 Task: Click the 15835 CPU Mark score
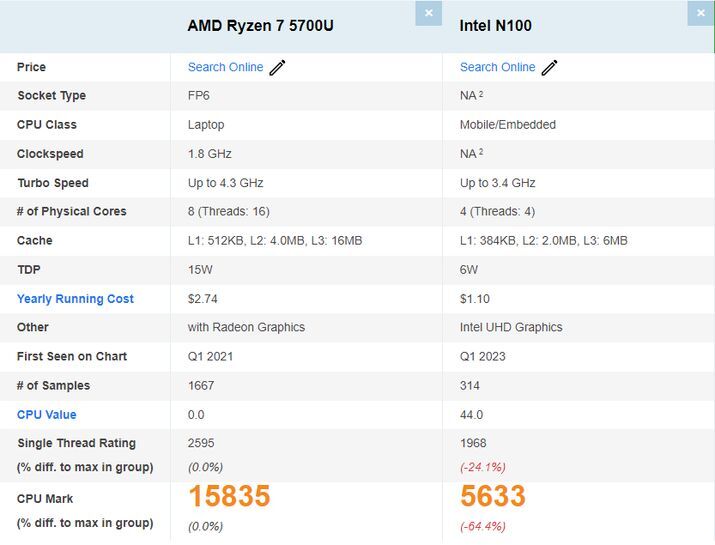[x=229, y=497]
